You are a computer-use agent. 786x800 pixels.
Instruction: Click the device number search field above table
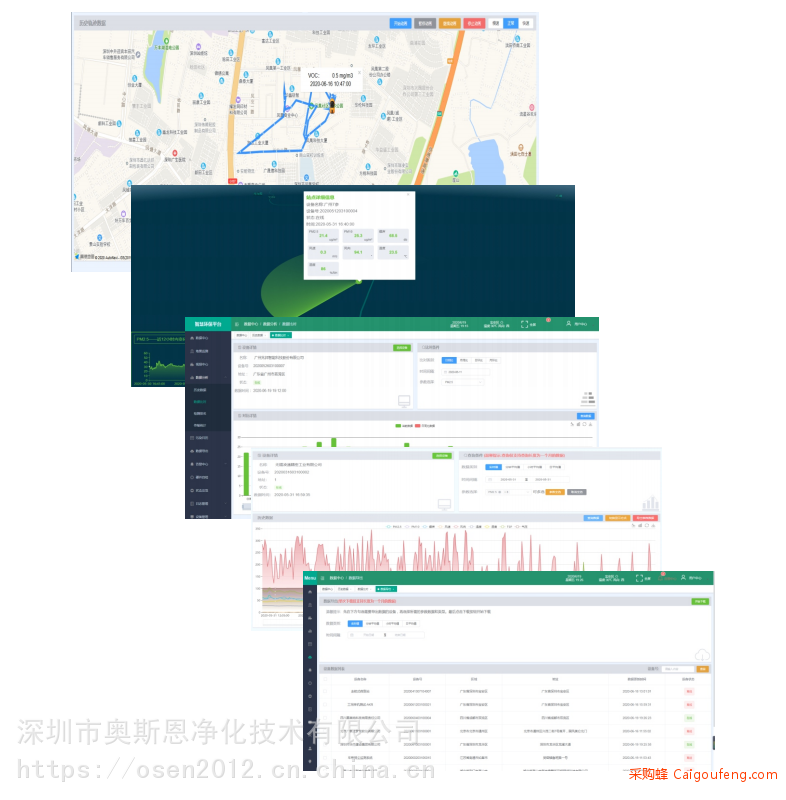click(x=678, y=669)
